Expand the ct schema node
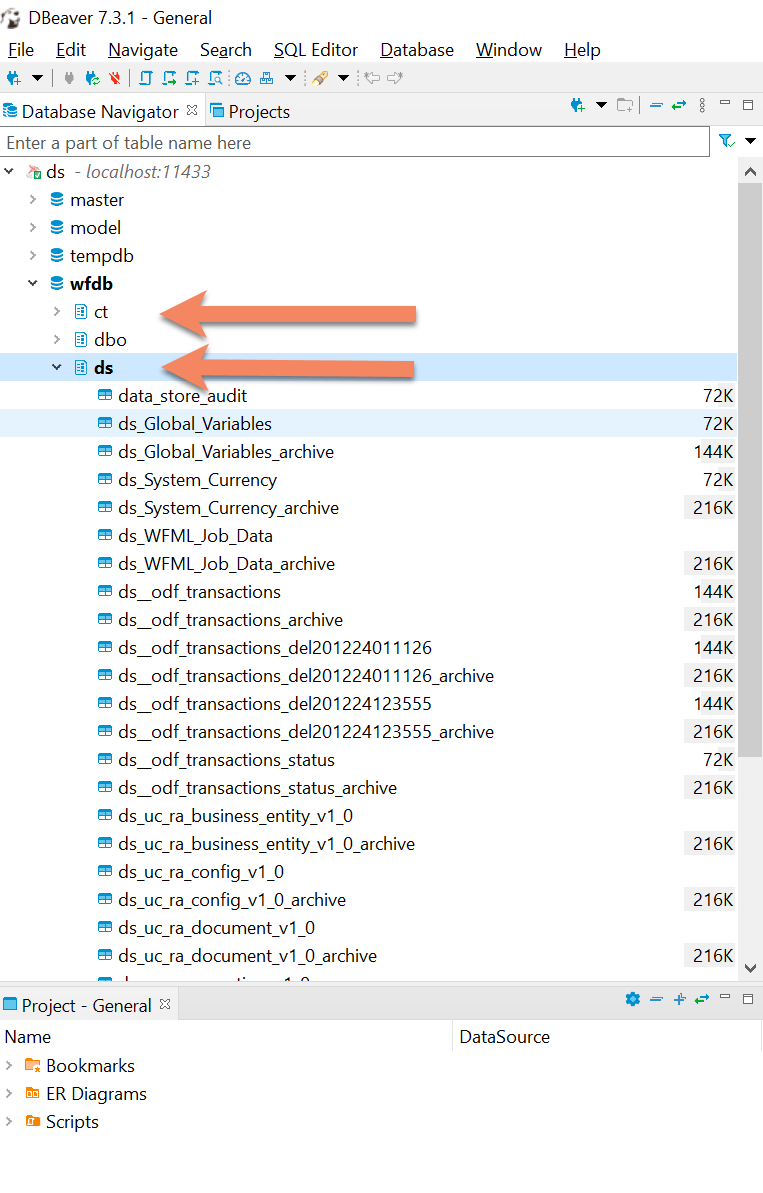Image resolution: width=763 pixels, height=1193 pixels. tap(57, 311)
